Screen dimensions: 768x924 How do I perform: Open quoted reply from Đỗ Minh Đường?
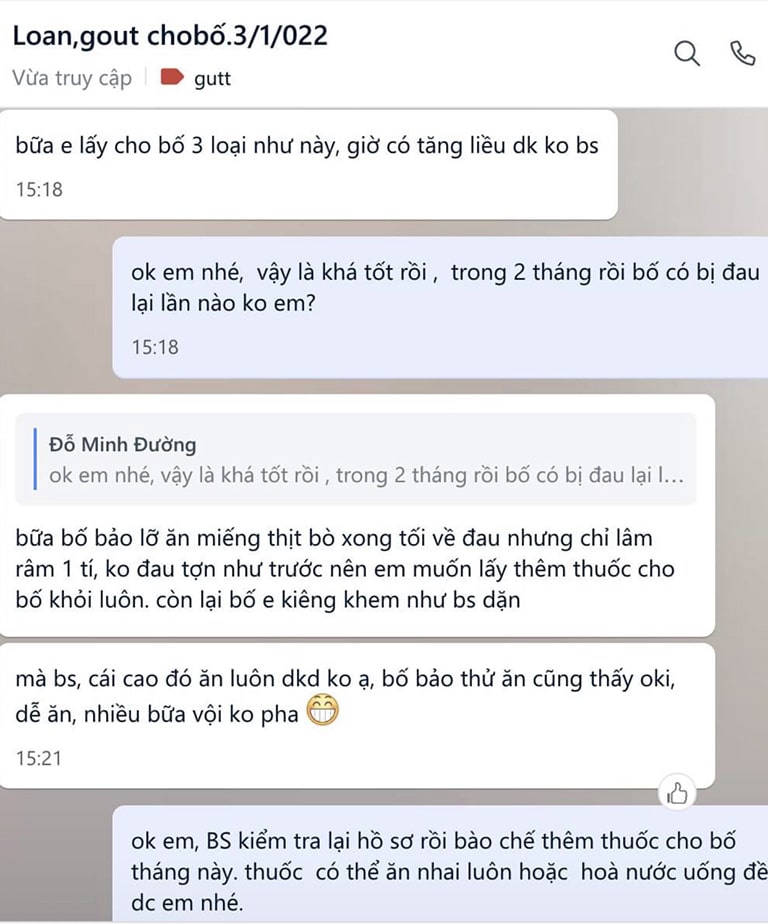[x=356, y=460]
